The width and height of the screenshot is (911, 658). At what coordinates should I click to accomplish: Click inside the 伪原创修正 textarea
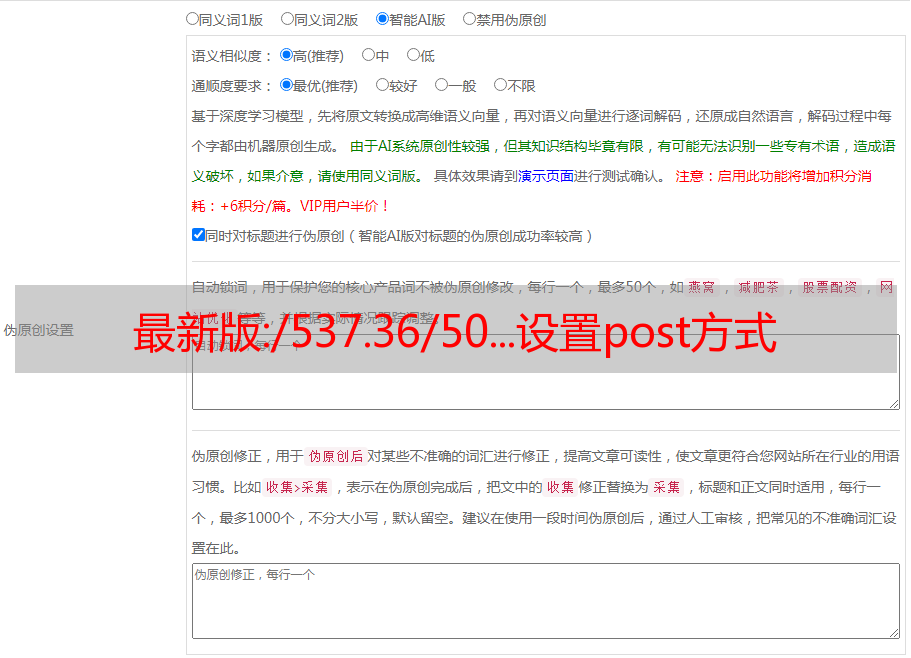click(546, 601)
